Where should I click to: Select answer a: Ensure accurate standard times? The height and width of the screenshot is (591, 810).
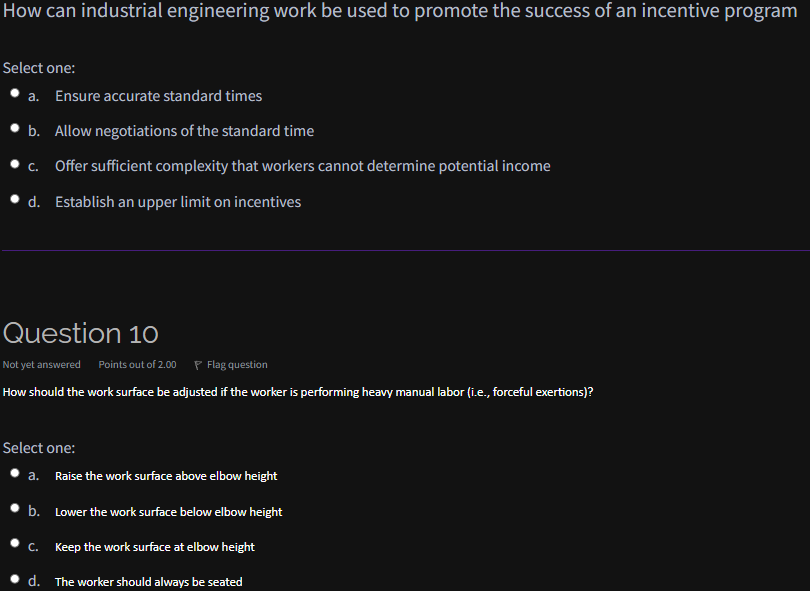(15, 92)
